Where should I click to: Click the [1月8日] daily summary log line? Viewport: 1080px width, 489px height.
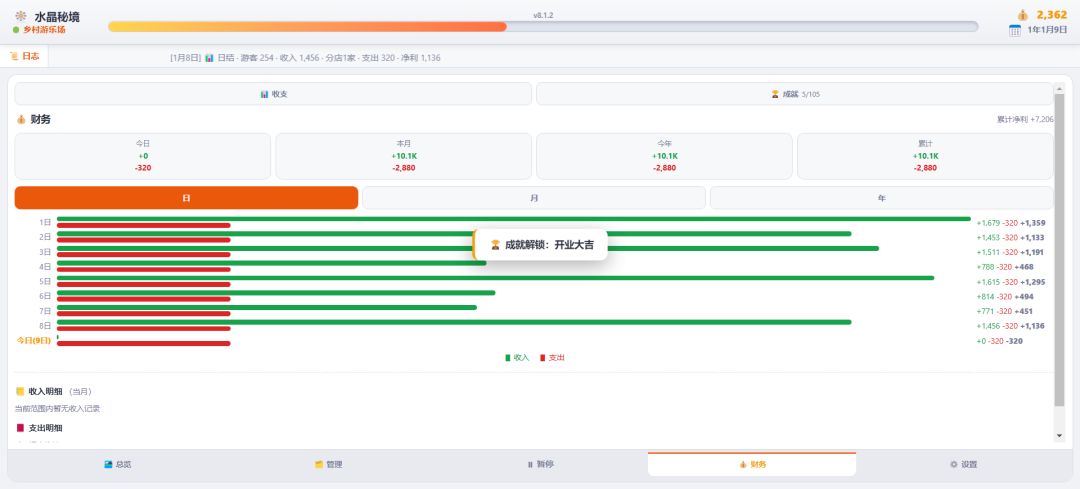305,58
